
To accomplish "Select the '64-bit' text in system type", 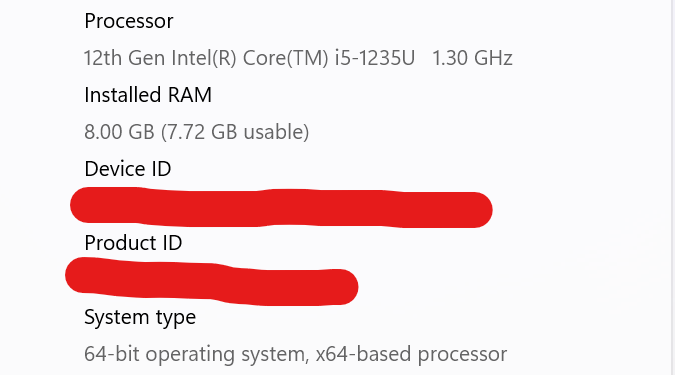I will pyautogui.click(x=111, y=354).
